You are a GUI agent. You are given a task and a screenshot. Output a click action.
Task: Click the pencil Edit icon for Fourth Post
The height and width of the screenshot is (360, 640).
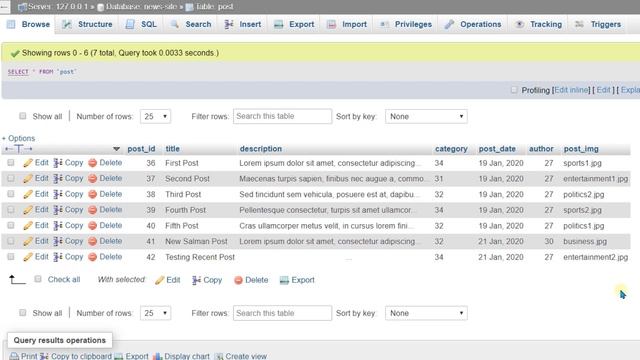[x=28, y=210]
